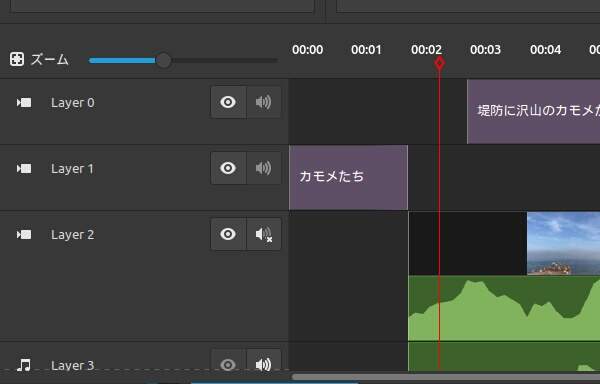
Task: Unmute Layer 2 with muted speaker icon
Action: point(264,234)
